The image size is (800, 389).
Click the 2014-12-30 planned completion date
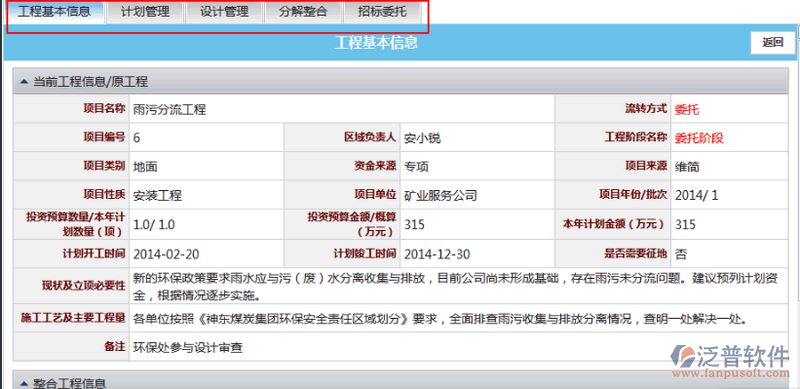(x=437, y=254)
